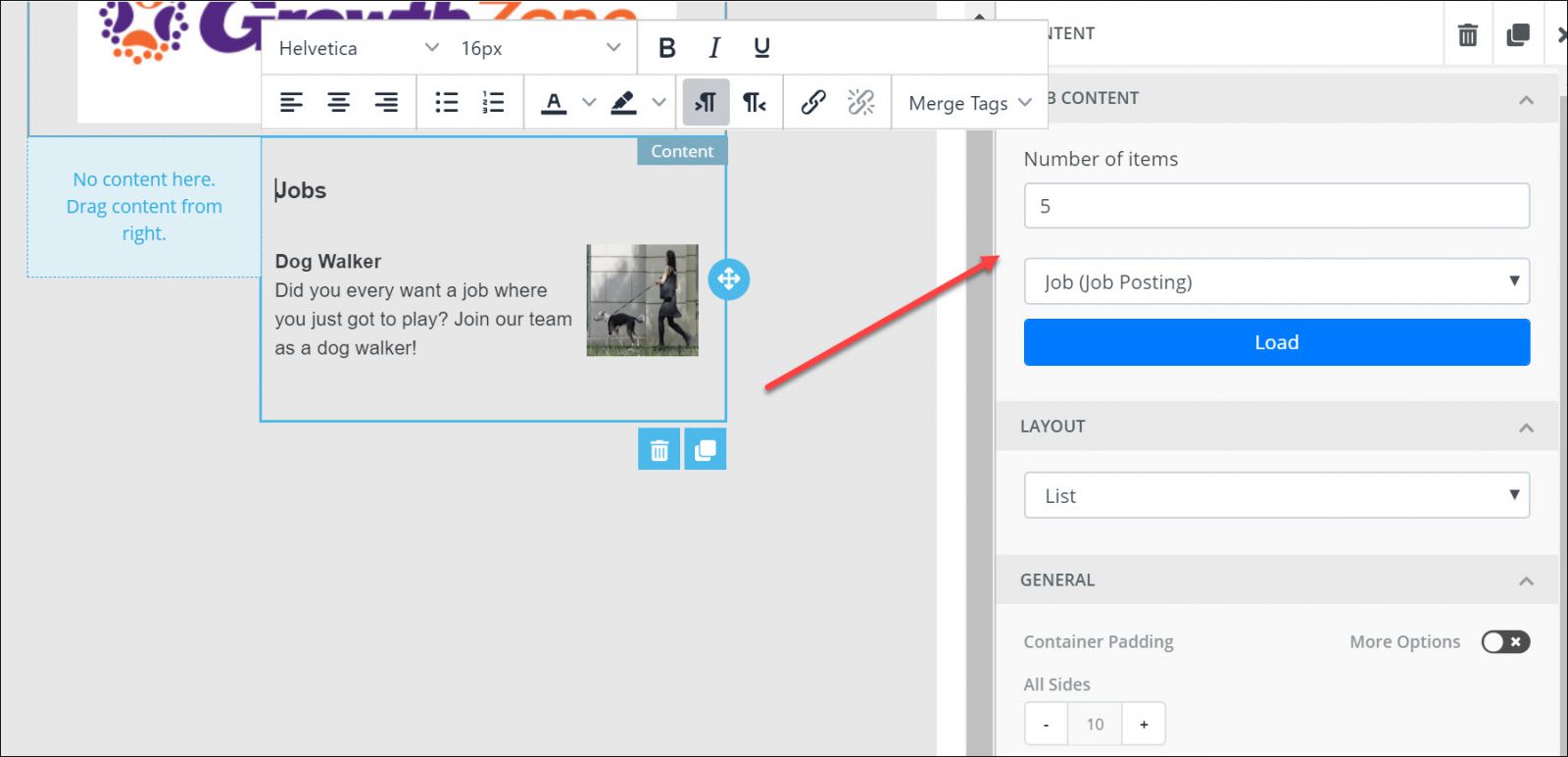The height and width of the screenshot is (757, 1568).
Task: Set right-to-left text direction
Action: (754, 103)
